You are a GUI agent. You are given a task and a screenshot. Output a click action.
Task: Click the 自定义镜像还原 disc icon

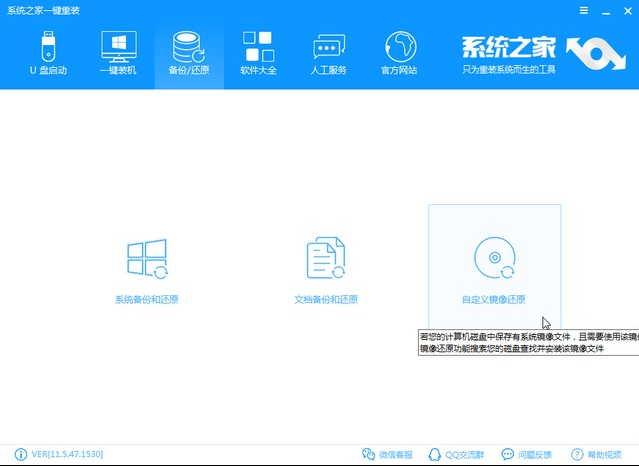tap(495, 258)
